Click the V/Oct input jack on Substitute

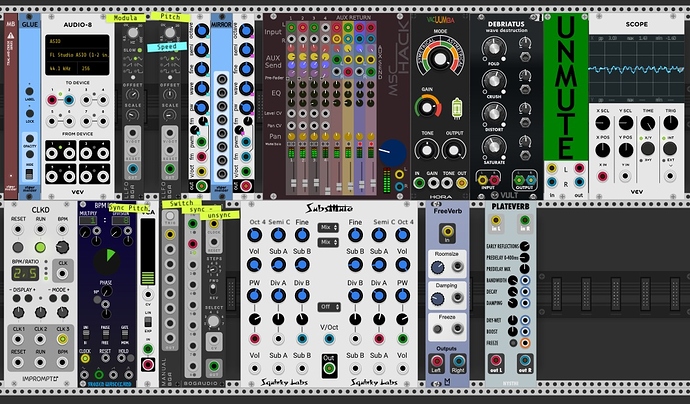(x=329, y=339)
